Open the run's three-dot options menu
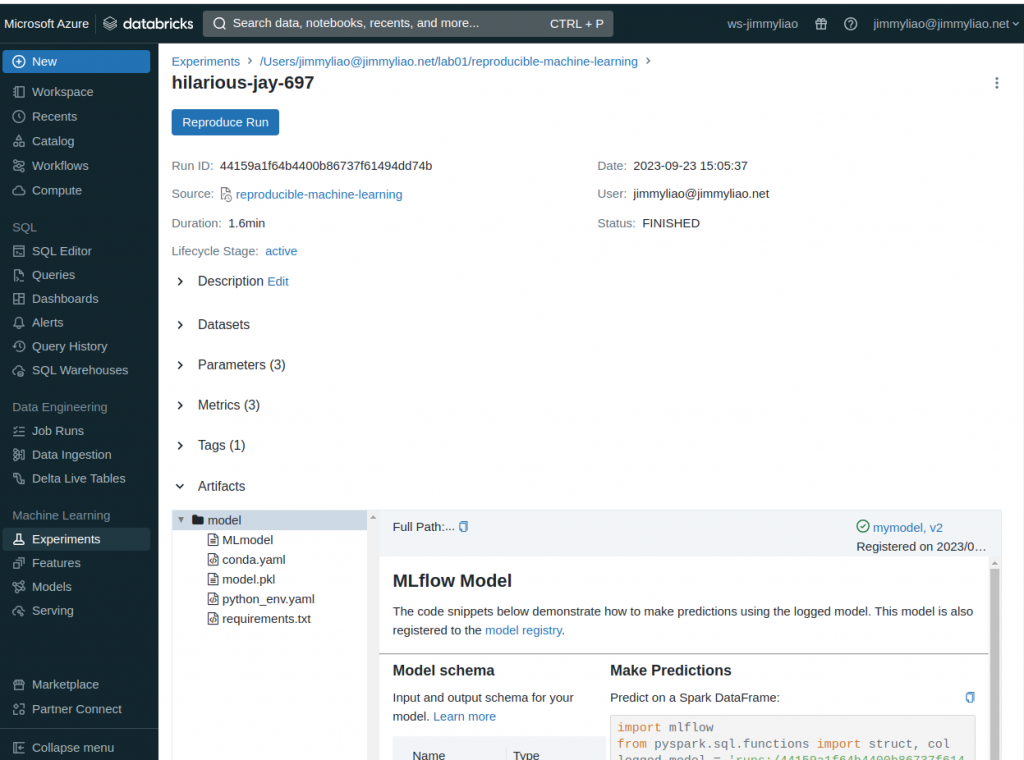The height and width of the screenshot is (760, 1024). point(997,83)
